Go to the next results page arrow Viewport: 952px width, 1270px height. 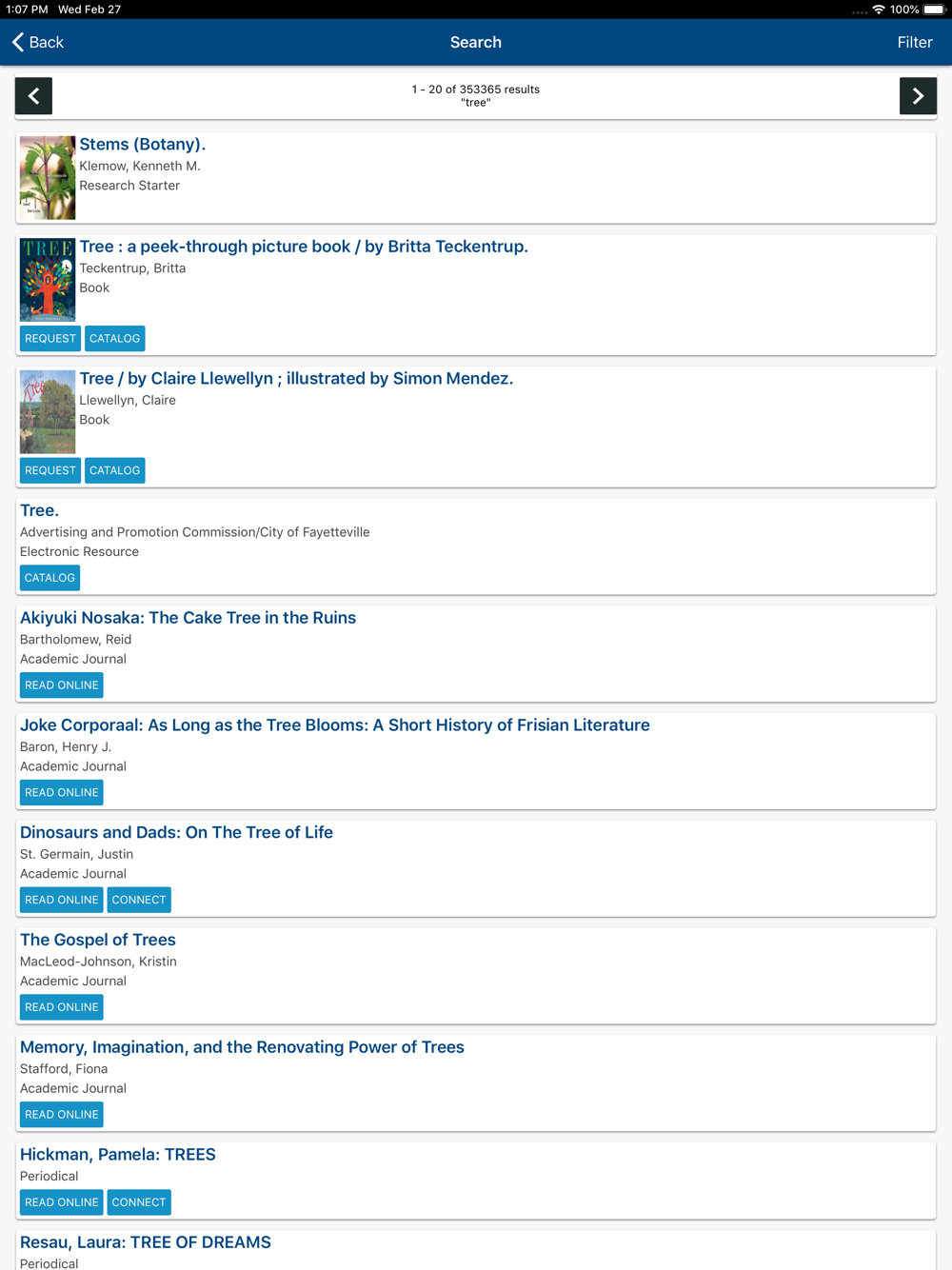pos(918,96)
